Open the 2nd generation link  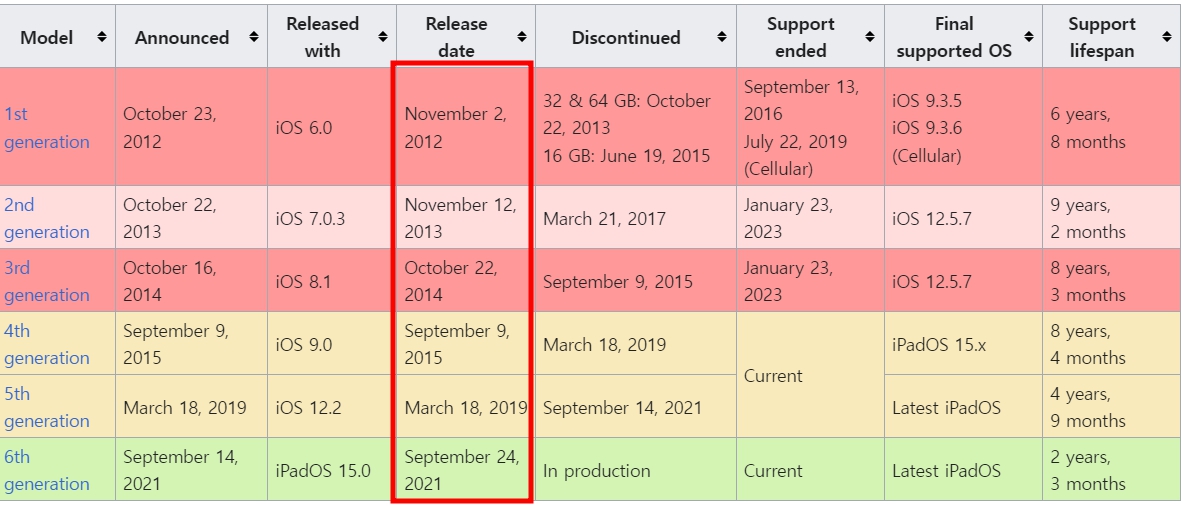point(46,218)
